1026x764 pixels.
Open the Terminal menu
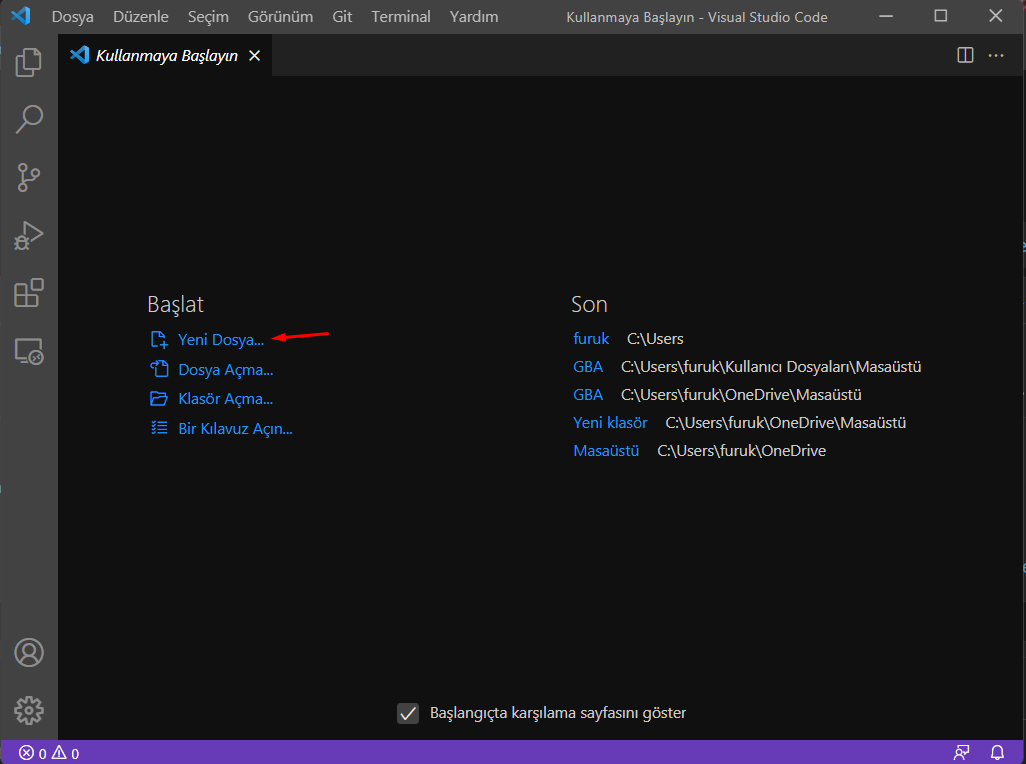point(401,16)
